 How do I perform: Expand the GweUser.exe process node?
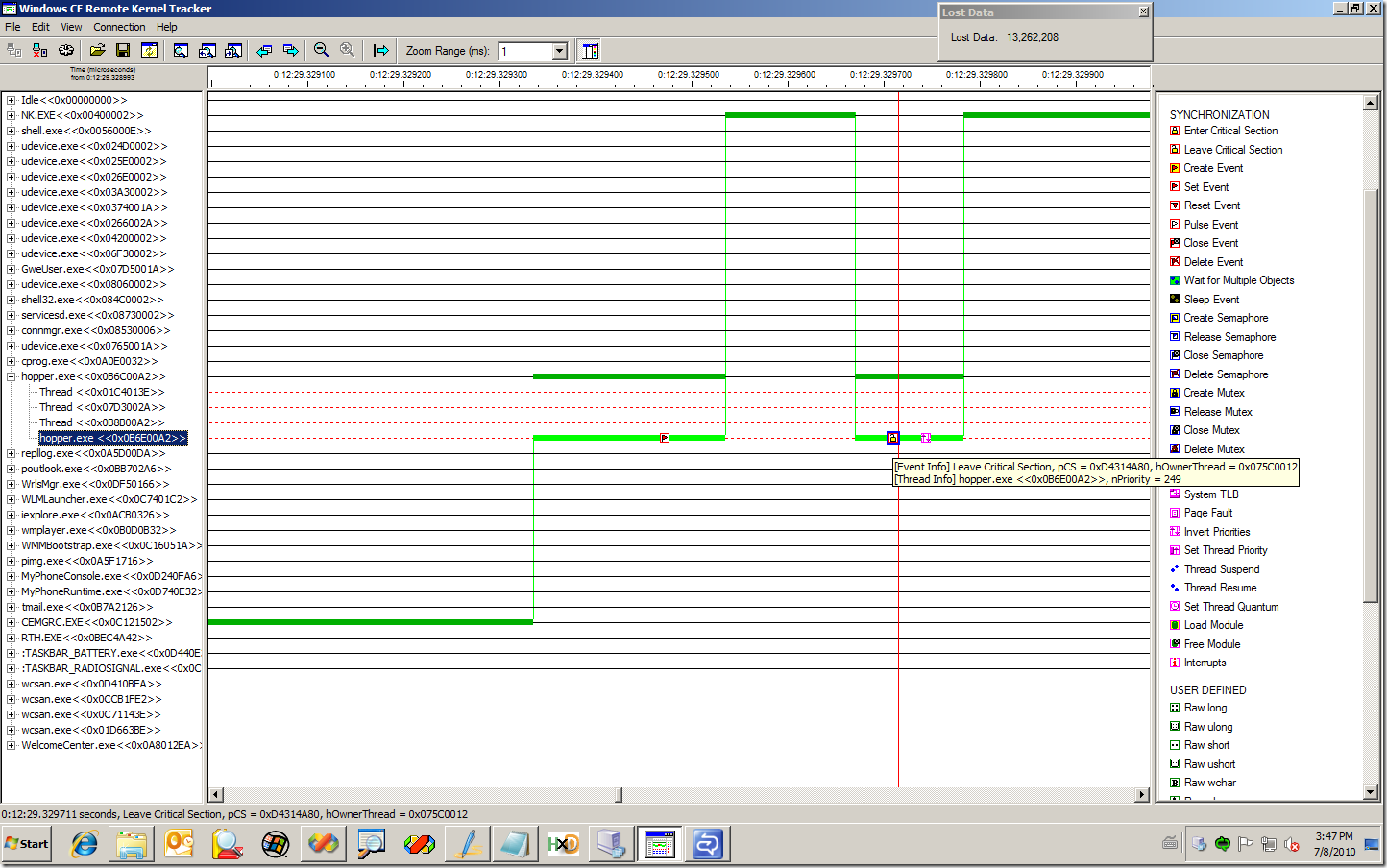[11, 269]
